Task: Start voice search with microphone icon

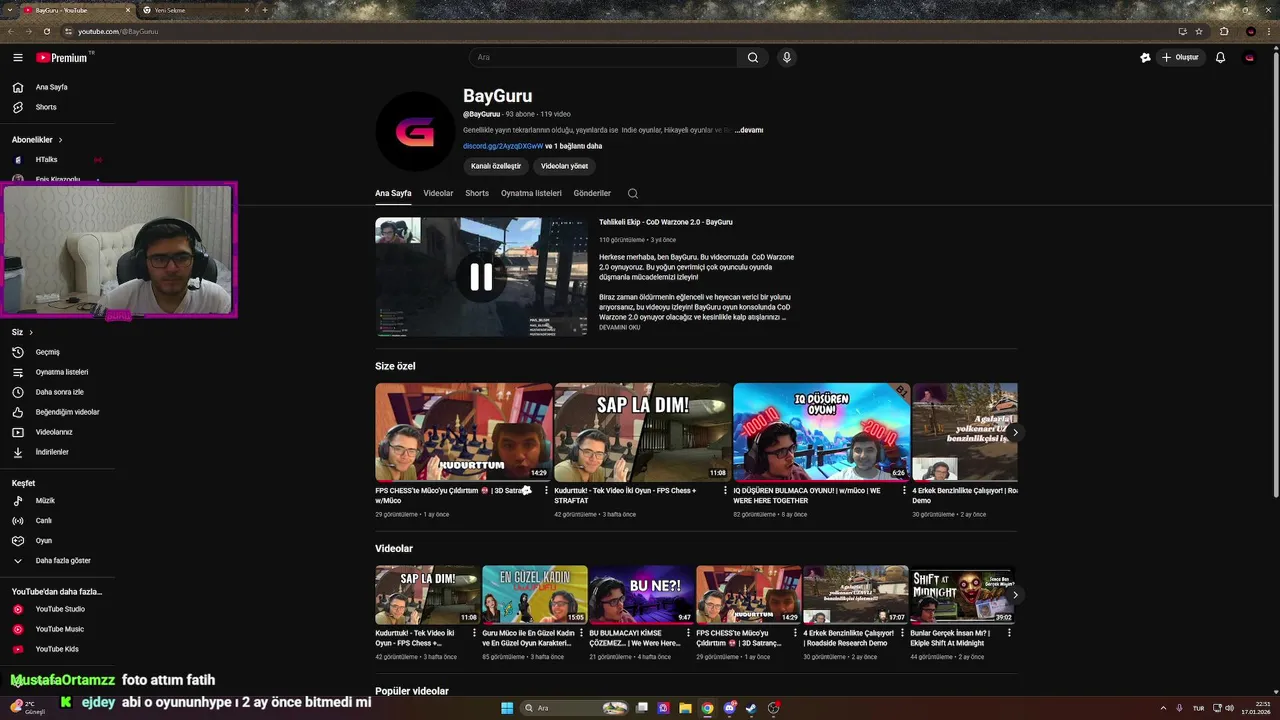Action: (x=787, y=58)
